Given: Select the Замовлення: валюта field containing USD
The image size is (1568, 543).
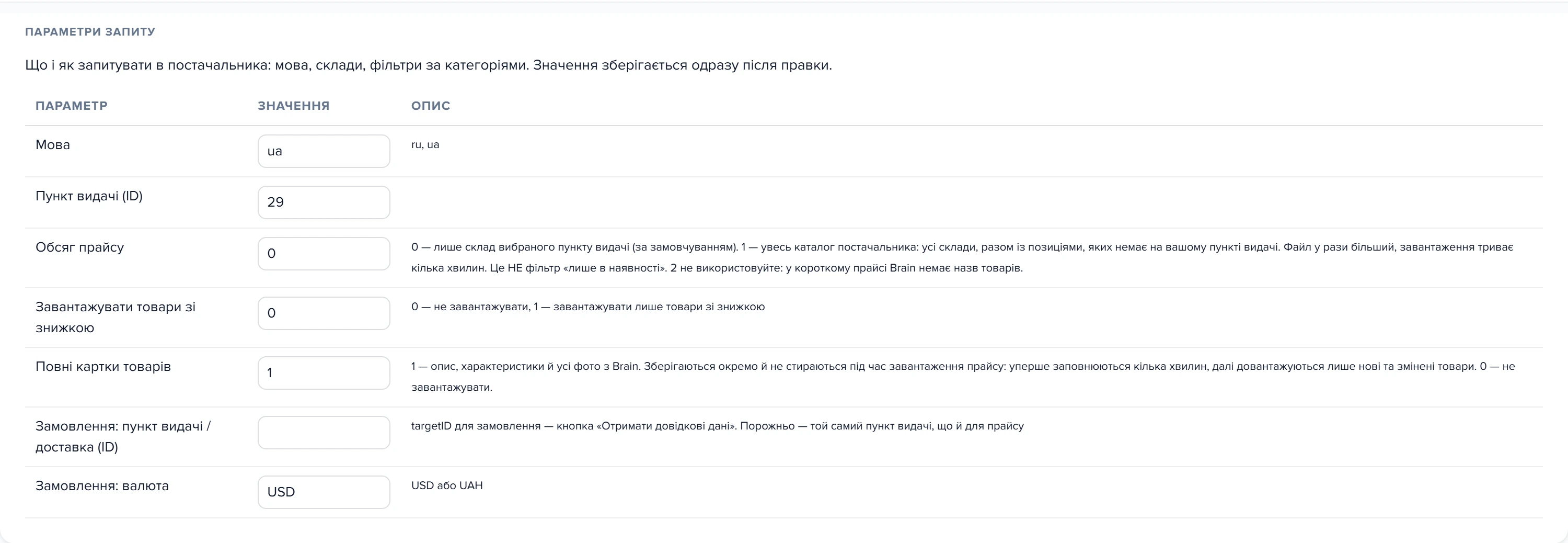Looking at the screenshot, I should point(324,492).
